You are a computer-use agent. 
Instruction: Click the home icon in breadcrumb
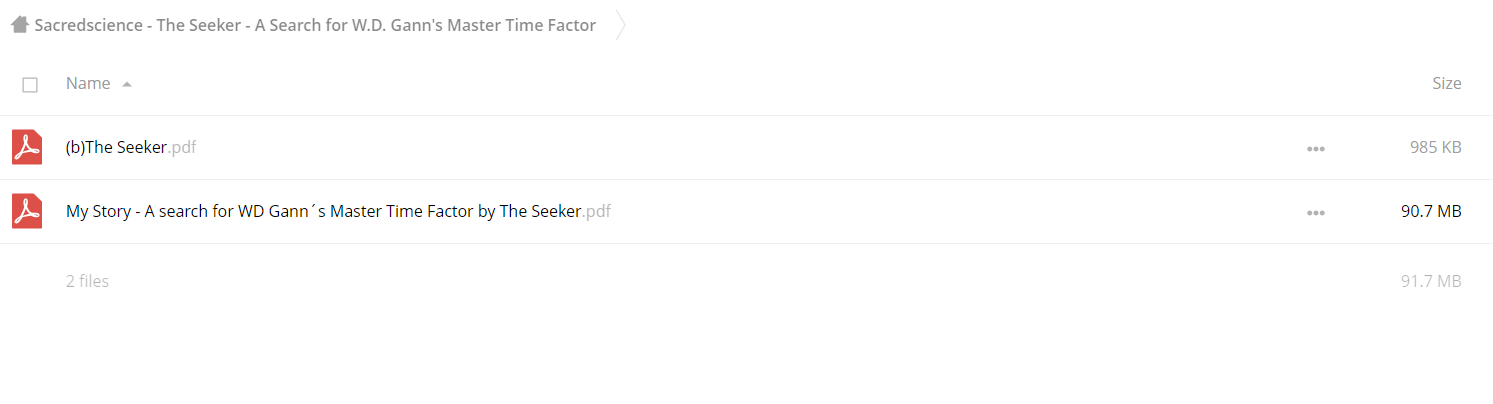20,25
